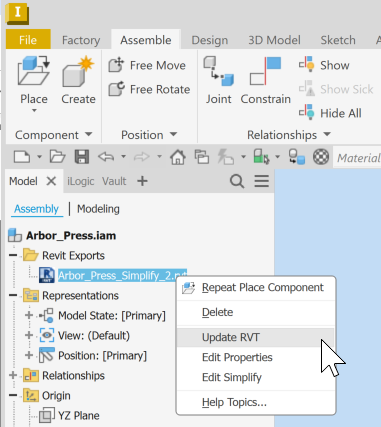Choose Update RVT in context menu
This screenshot has height=427, width=381.
point(256,337)
